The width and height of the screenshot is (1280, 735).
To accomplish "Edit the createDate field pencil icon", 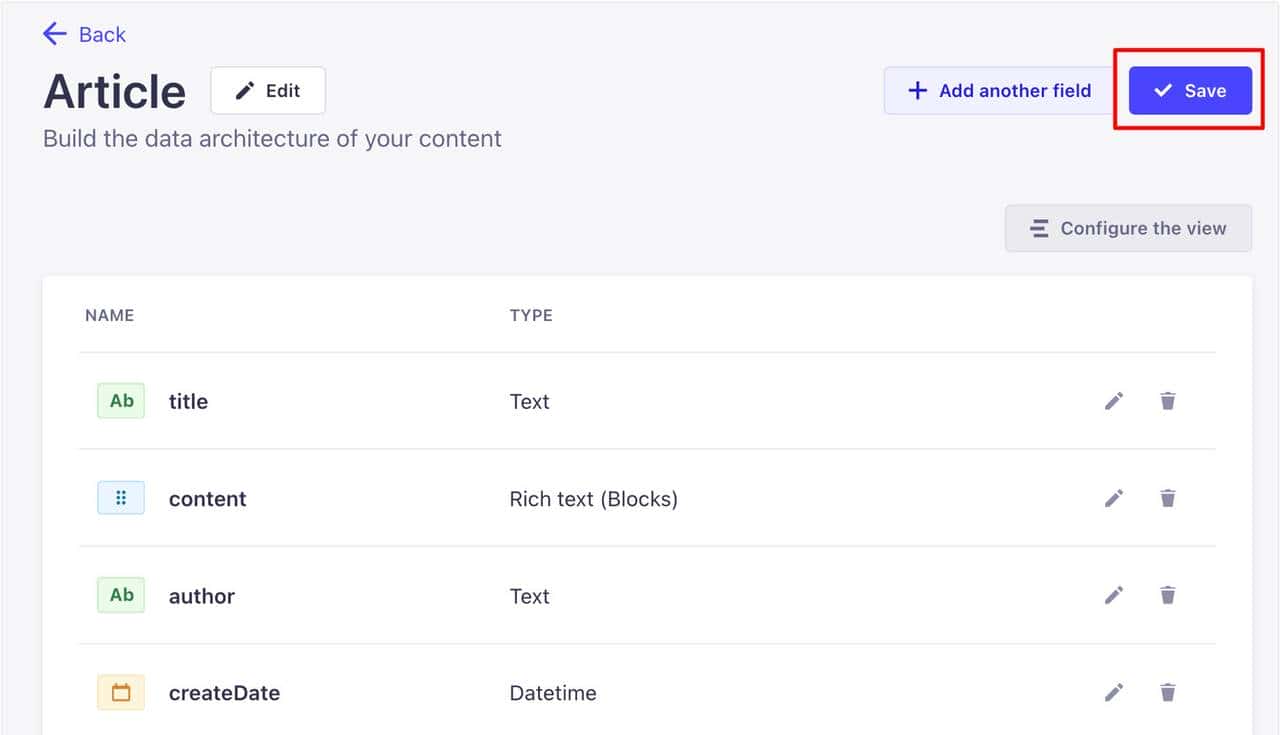I will coord(1114,692).
